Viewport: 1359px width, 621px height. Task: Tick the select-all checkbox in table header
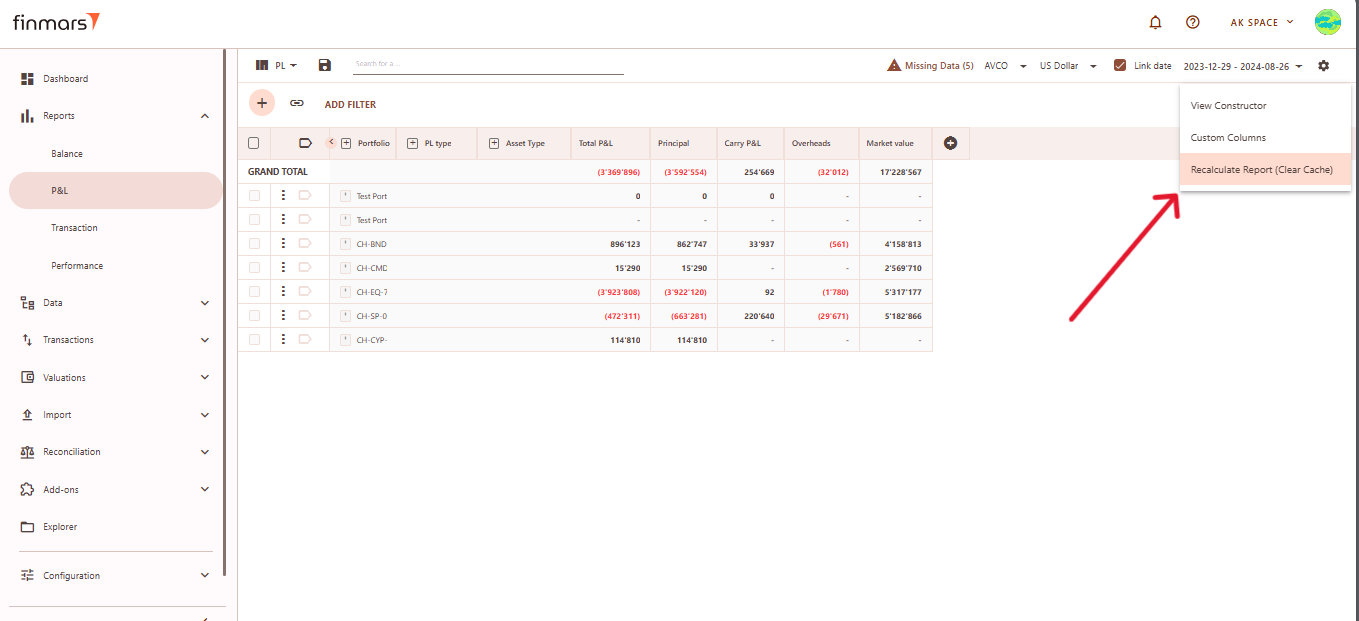(x=253, y=143)
